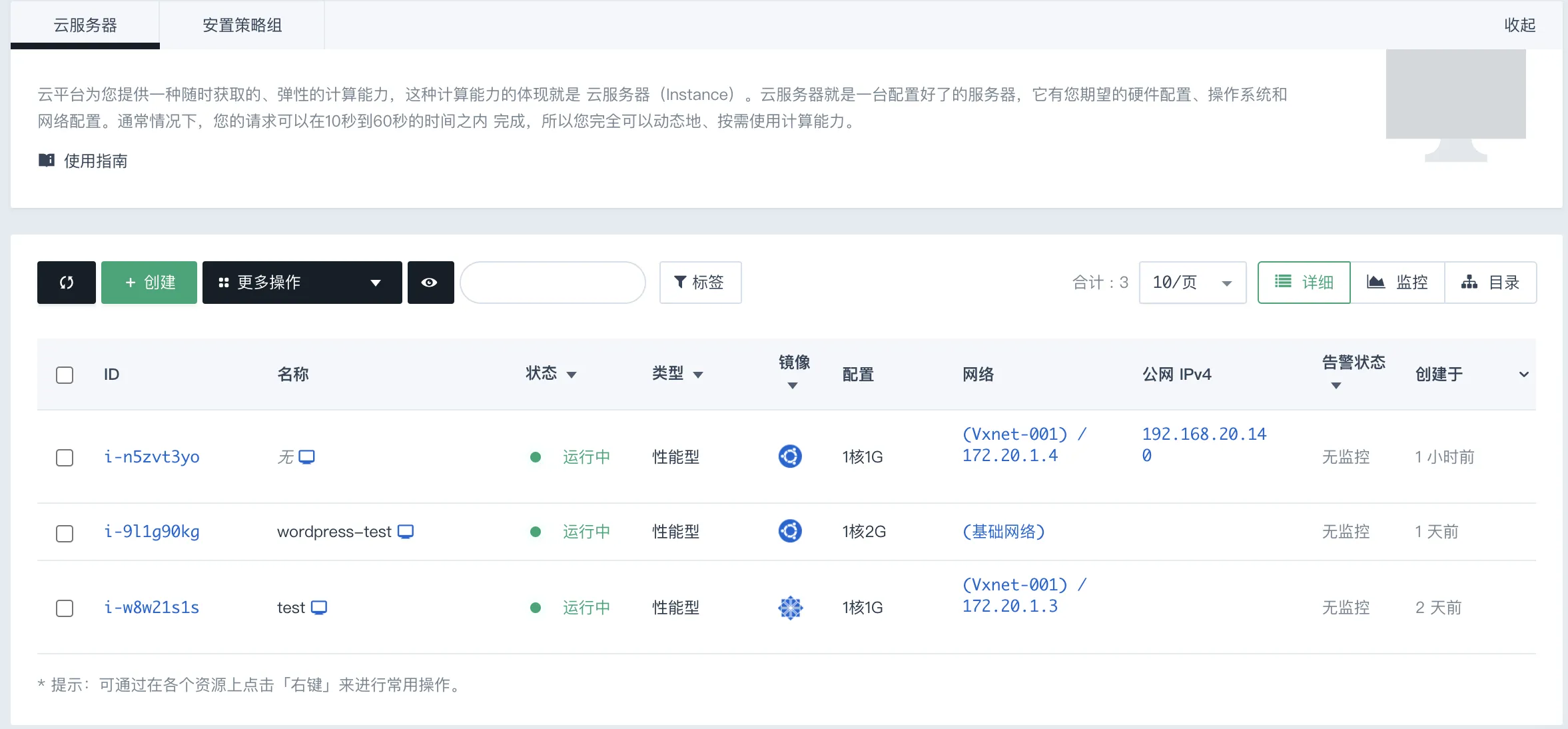The width and height of the screenshot is (1568, 729).
Task: Open the 告警状态 column filter arrow
Action: click(x=1336, y=386)
